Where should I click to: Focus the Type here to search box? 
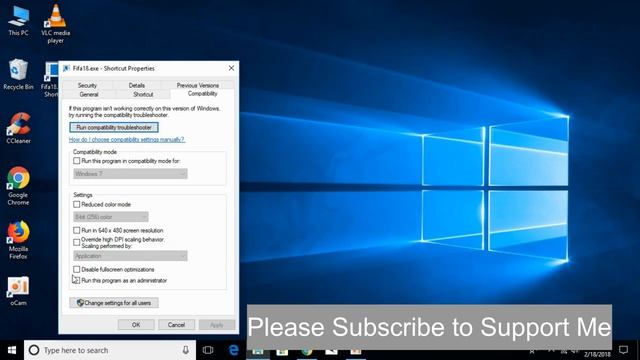coord(110,350)
